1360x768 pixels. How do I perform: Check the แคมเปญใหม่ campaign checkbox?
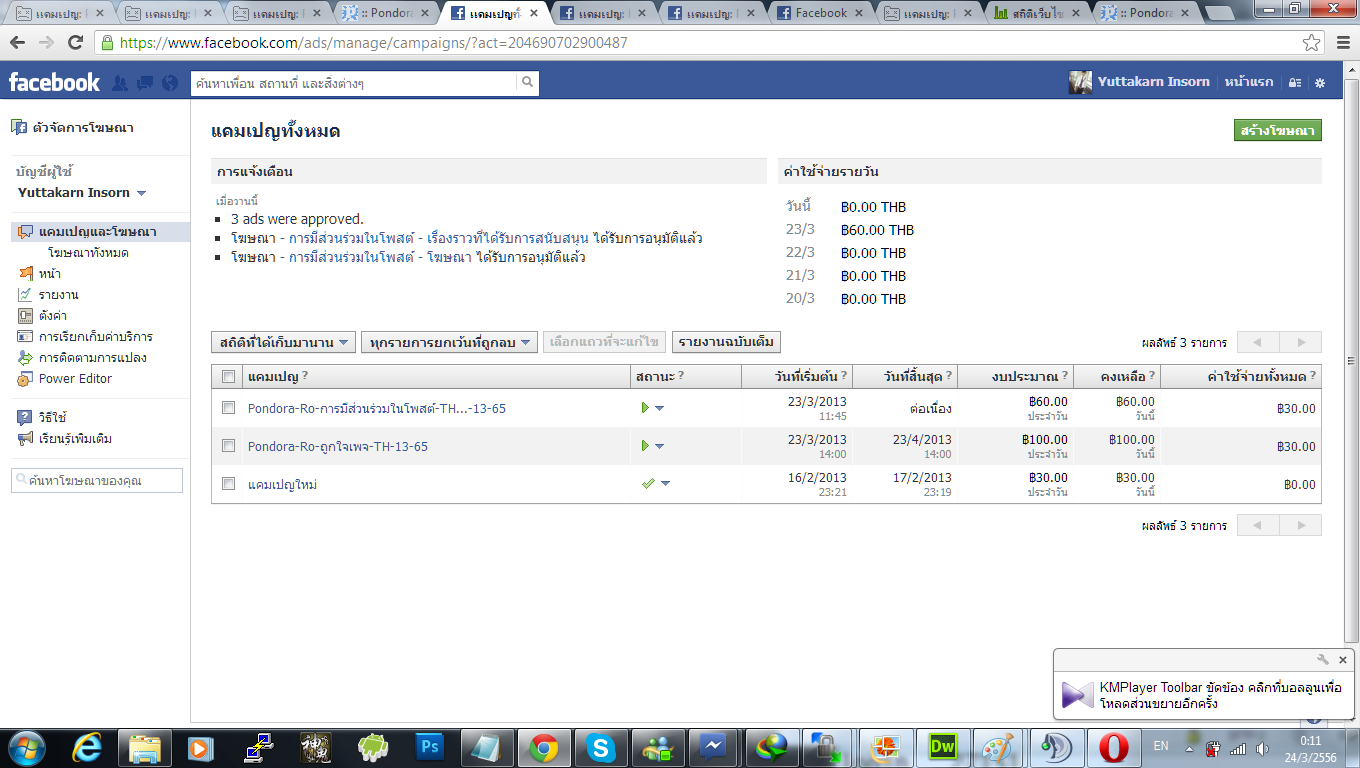tap(228, 484)
